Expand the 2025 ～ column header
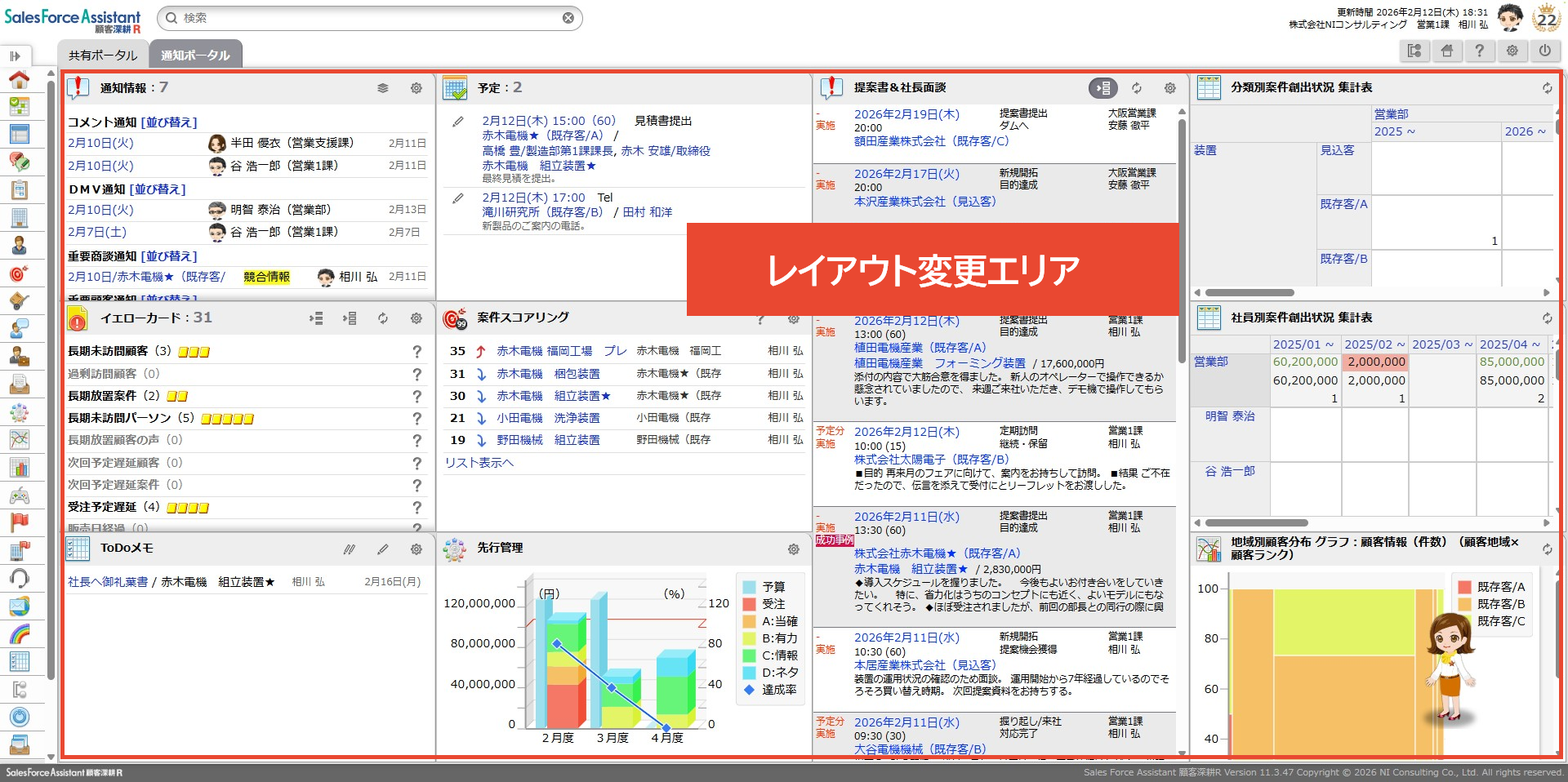1568x782 pixels. [1394, 131]
